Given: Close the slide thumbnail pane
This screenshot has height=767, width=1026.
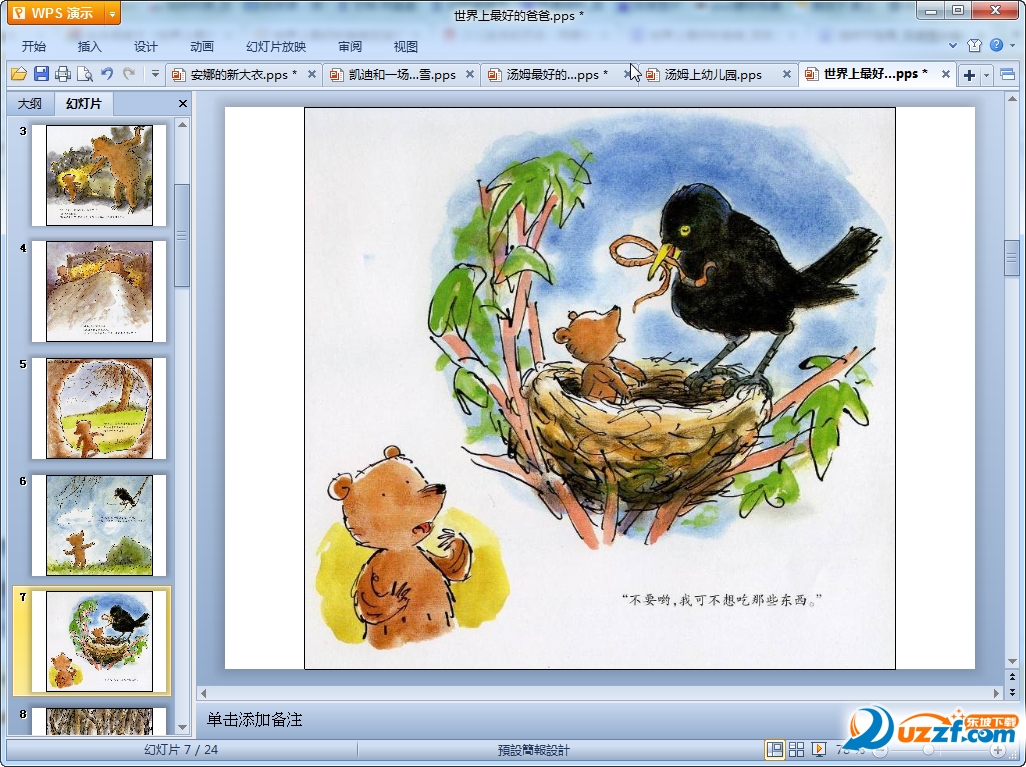Looking at the screenshot, I should [x=183, y=103].
